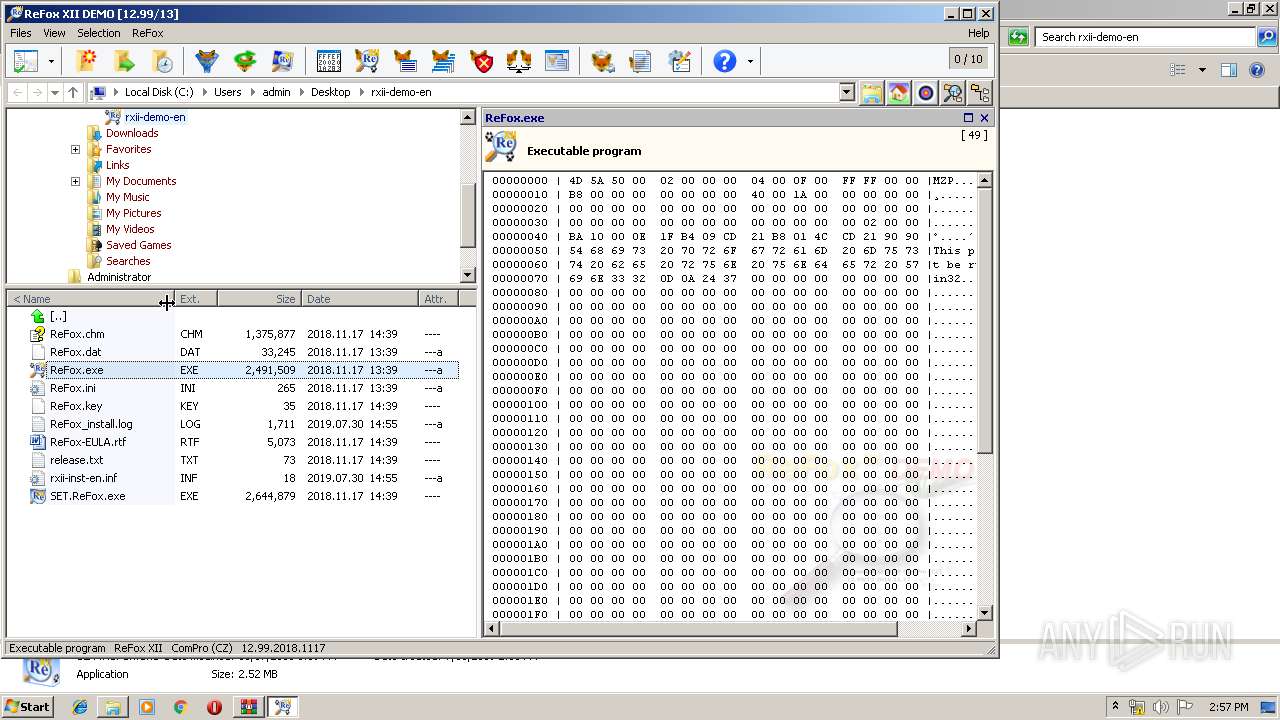Close the ReFox.exe preview panel
The image size is (1280, 720).
click(x=984, y=118)
